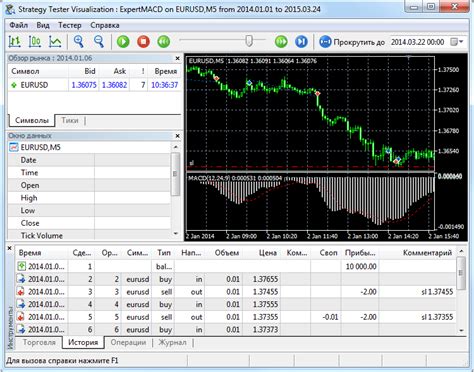Open the Файл menu
474x372 pixels.
[x=19, y=25]
